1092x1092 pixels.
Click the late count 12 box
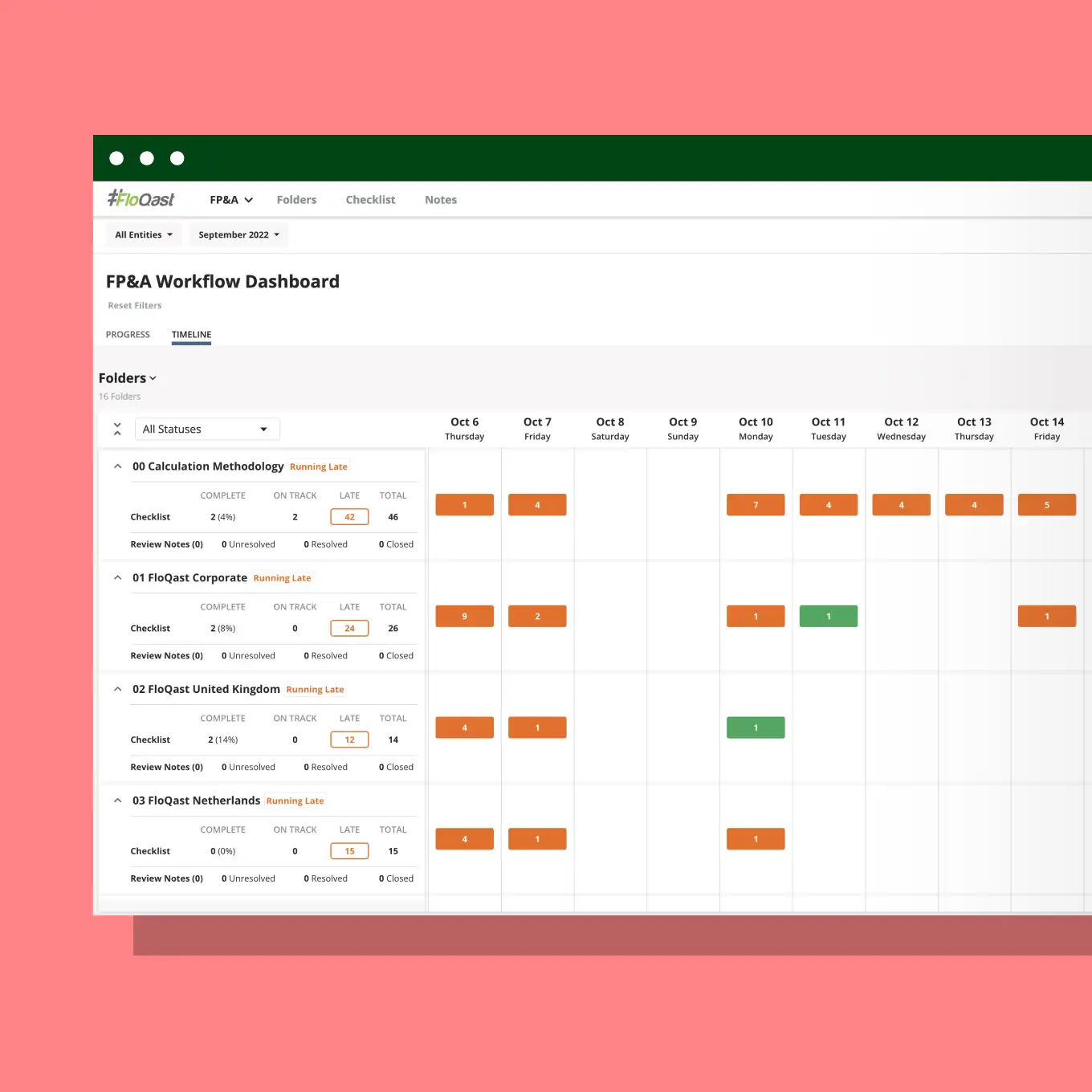click(349, 740)
